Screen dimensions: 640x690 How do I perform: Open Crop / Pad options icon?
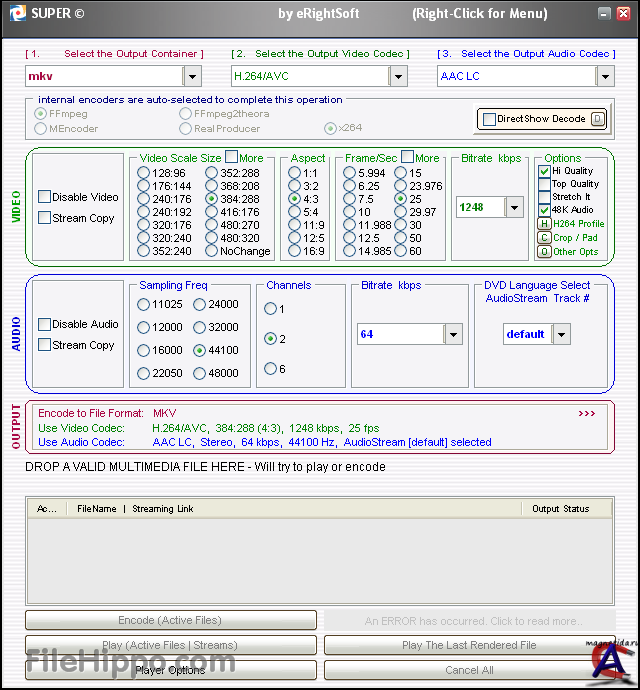pyautogui.click(x=545, y=238)
